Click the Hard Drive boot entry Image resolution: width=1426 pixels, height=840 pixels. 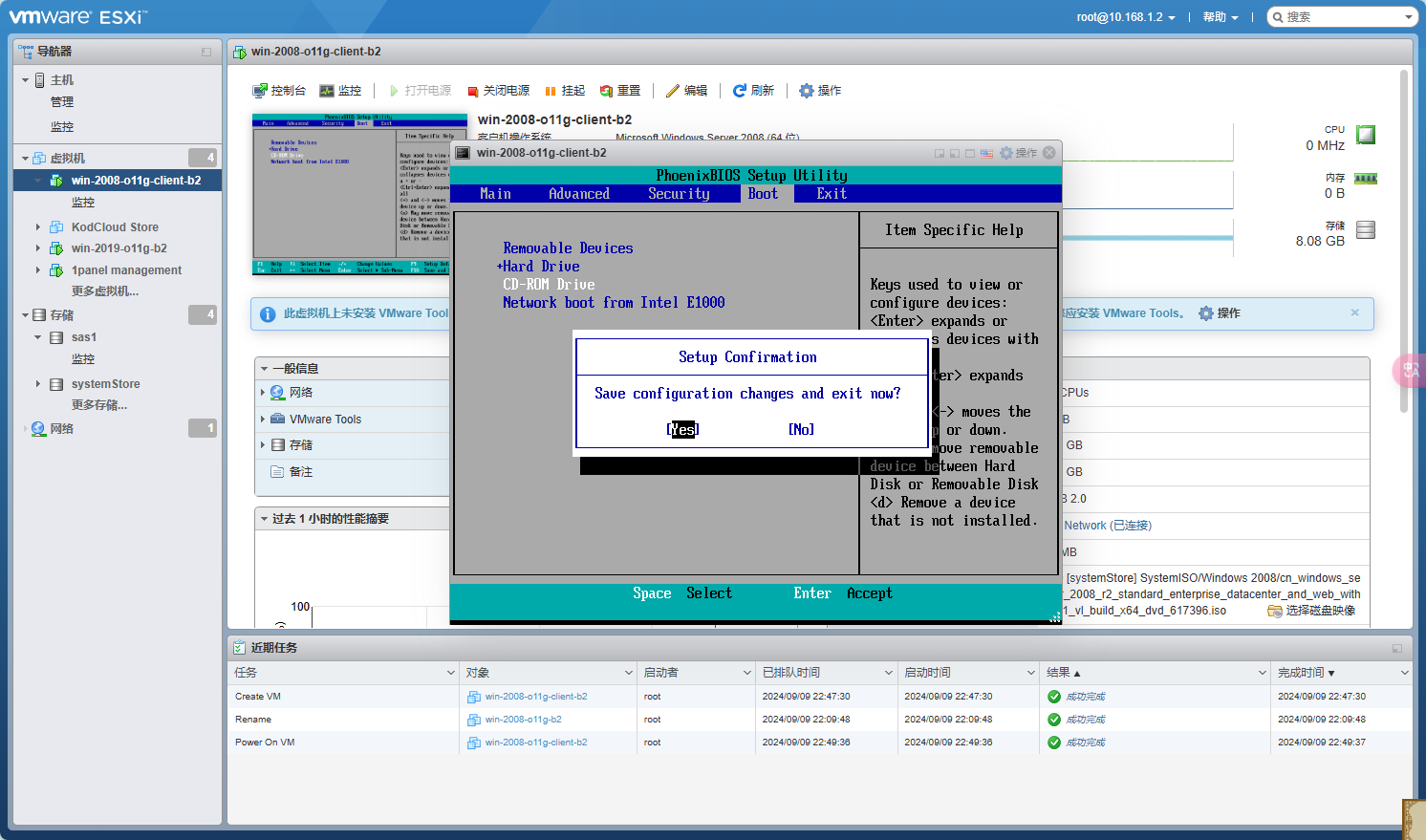pos(541,267)
